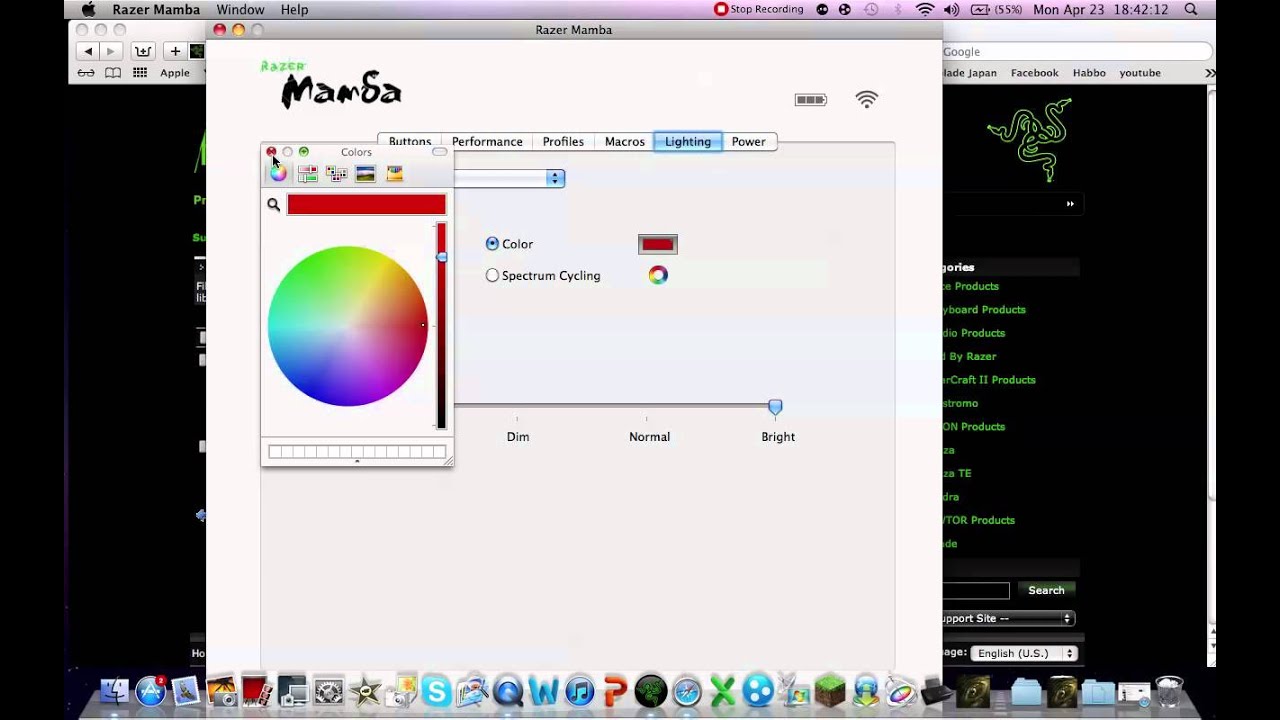This screenshot has height=720, width=1280.
Task: Switch to Color Sliders picker mode
Action: pyautogui.click(x=307, y=173)
